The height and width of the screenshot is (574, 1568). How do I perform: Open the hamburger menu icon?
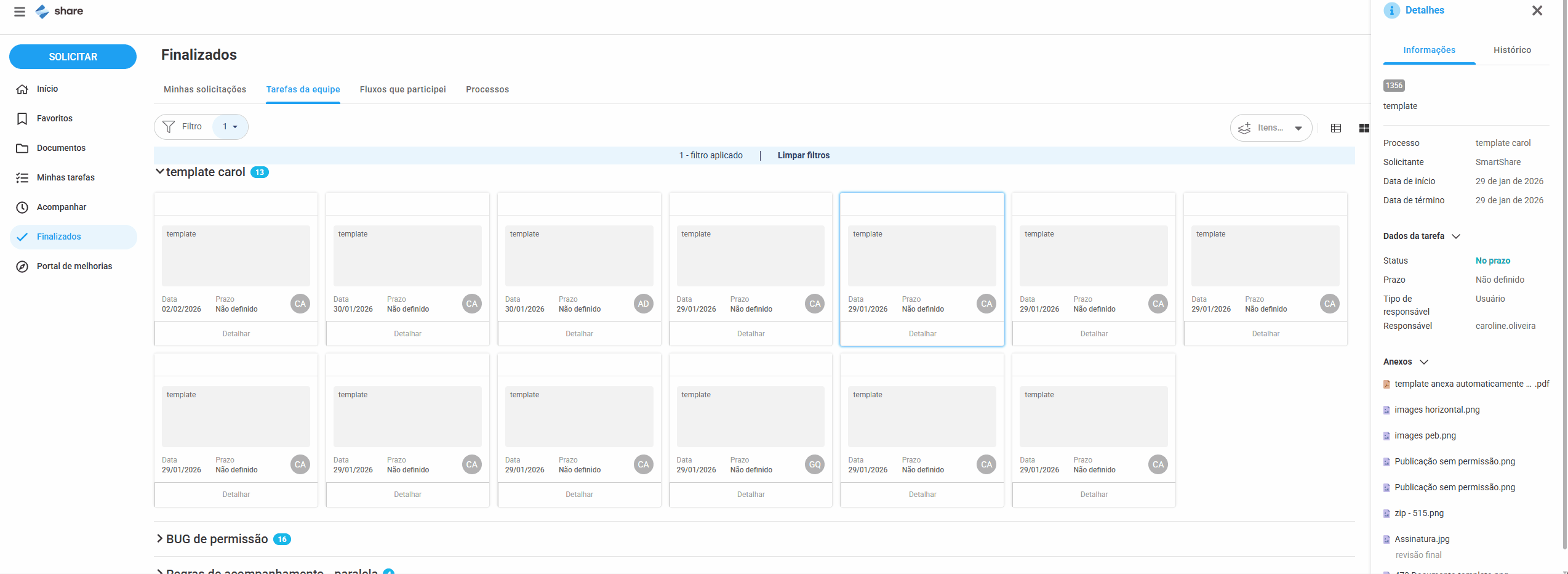tap(20, 12)
